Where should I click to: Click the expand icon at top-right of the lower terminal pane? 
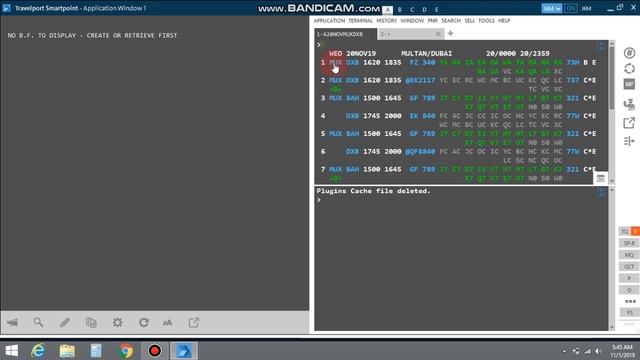601,192
